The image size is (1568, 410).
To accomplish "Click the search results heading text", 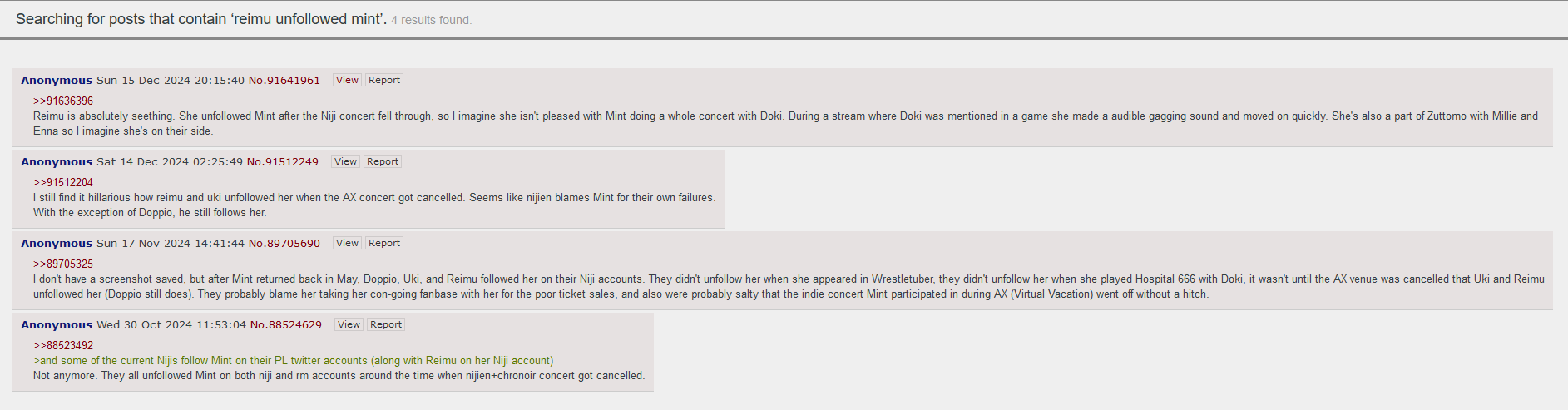I will point(201,19).
